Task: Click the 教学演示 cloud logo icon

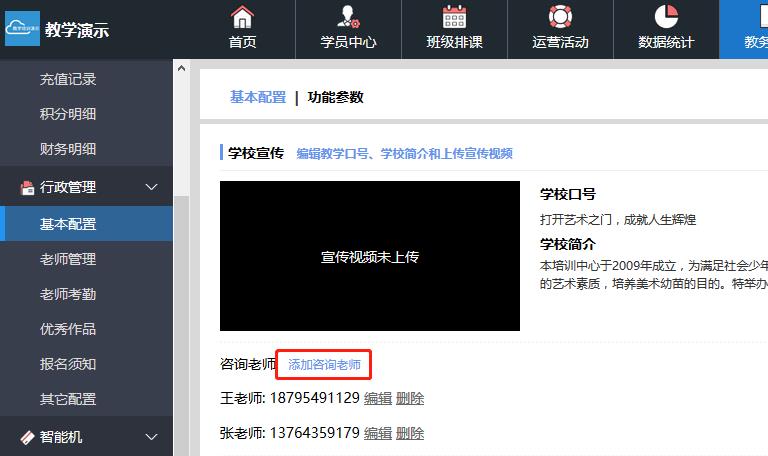Action: pyautogui.click(x=22, y=29)
